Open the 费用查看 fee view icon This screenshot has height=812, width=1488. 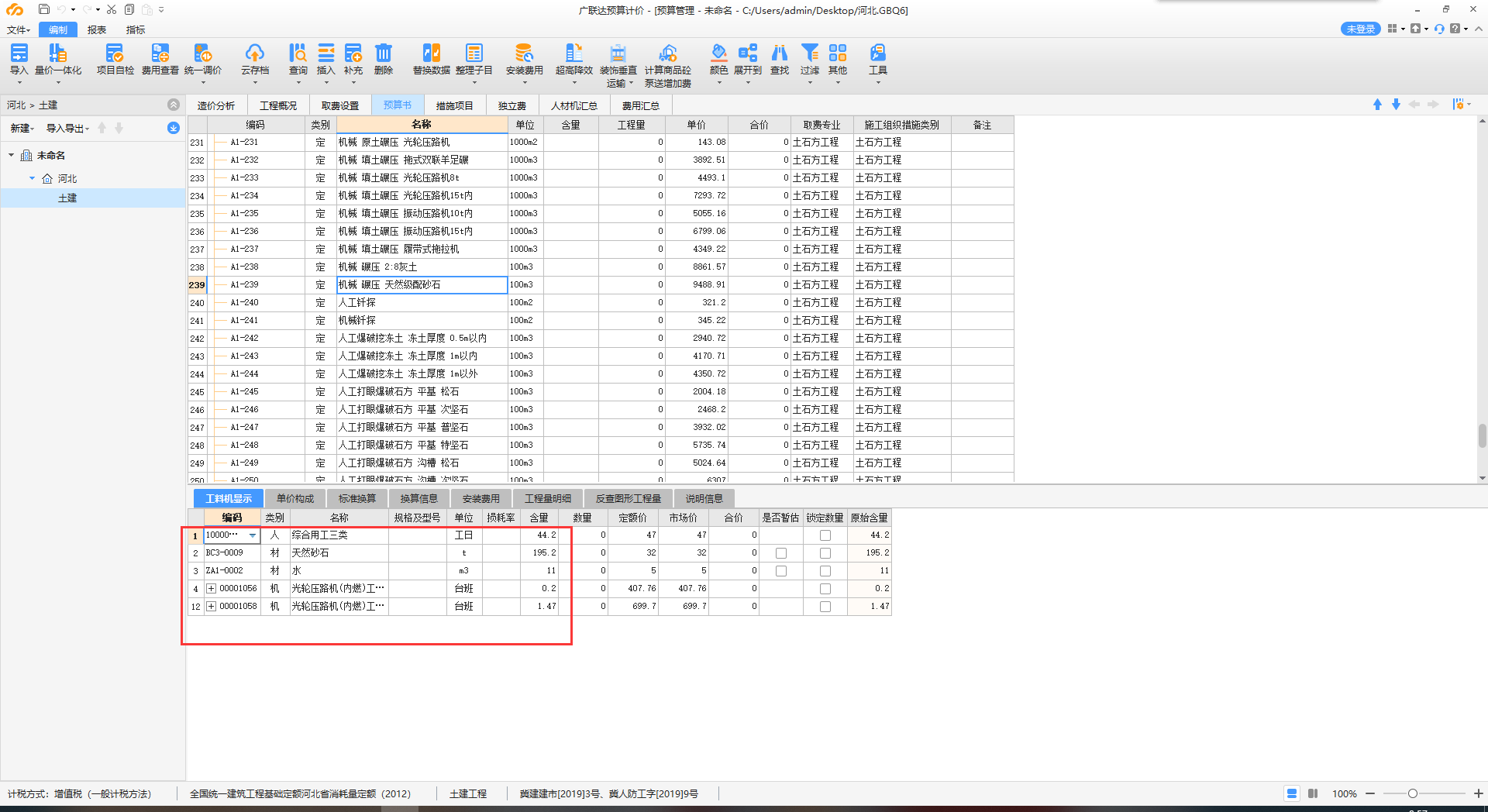(160, 60)
